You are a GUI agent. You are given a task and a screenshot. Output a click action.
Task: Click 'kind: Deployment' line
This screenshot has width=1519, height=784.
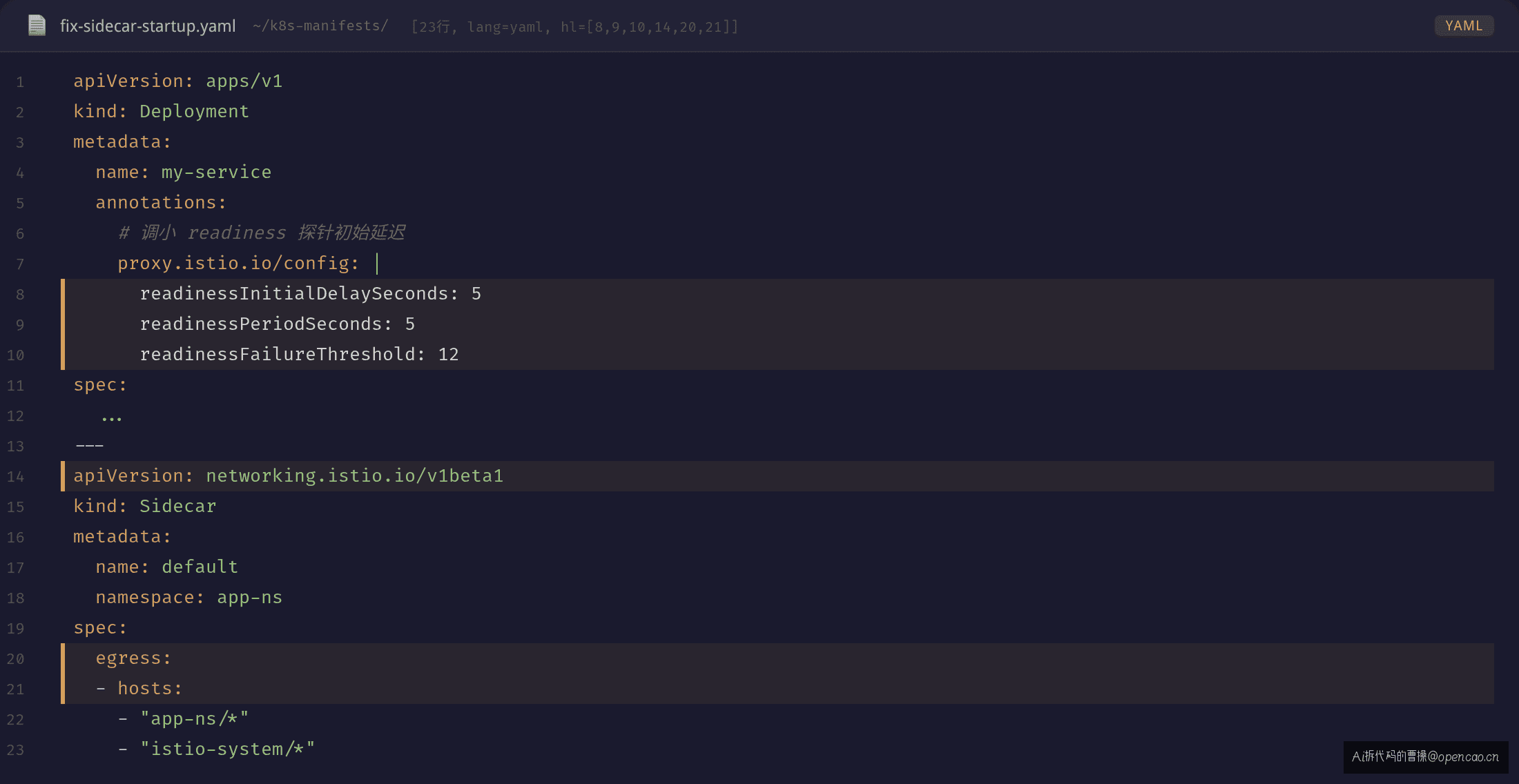161,112
